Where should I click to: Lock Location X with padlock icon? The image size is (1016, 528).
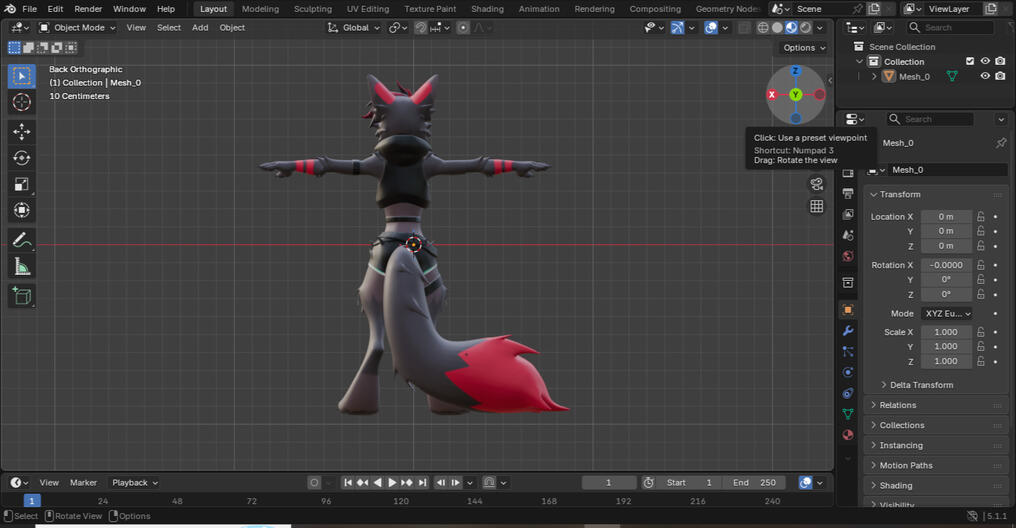[x=980, y=216]
